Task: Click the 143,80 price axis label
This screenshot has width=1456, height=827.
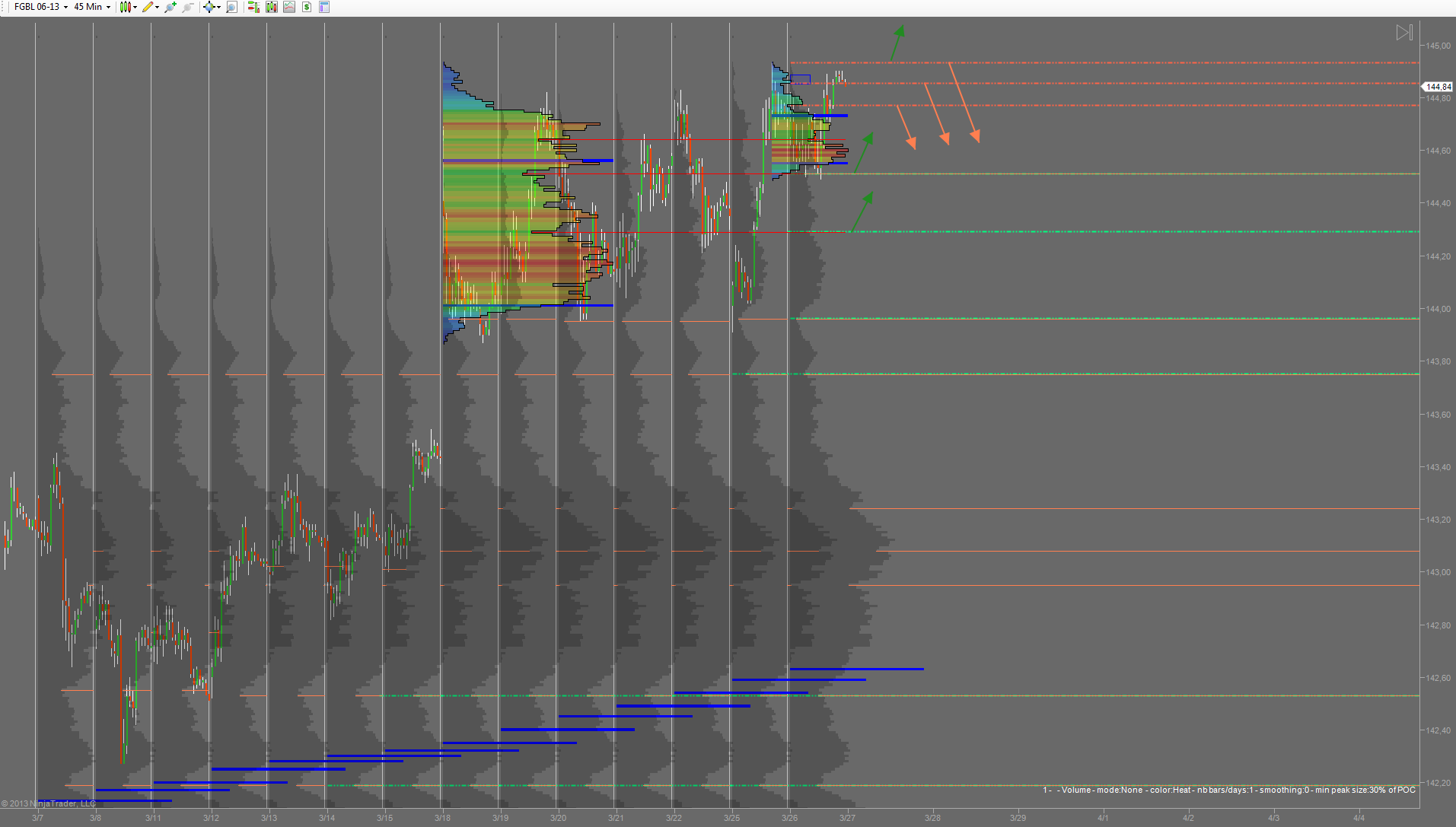Action: click(1438, 361)
